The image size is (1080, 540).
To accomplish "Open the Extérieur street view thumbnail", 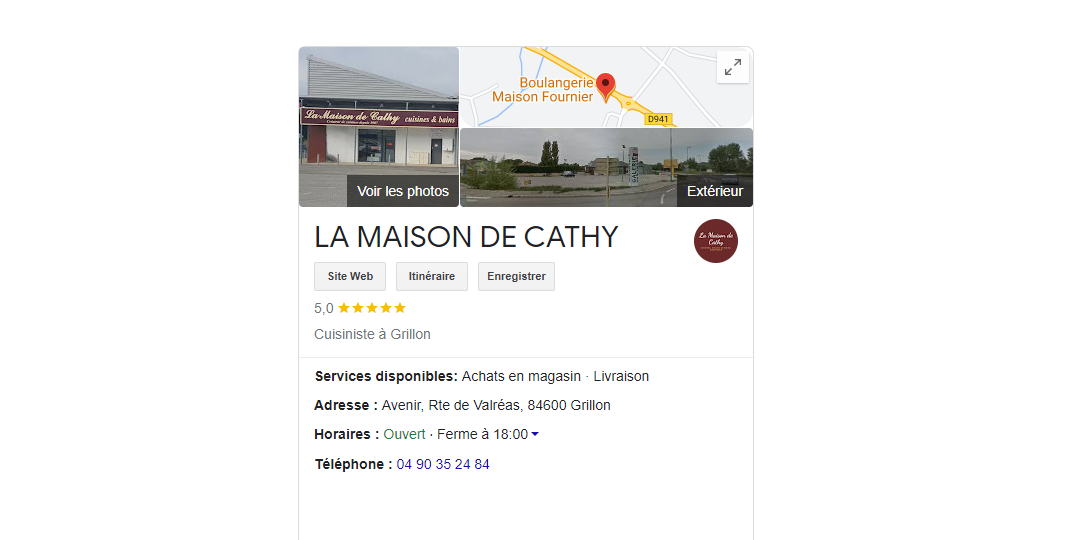I will tap(606, 167).
